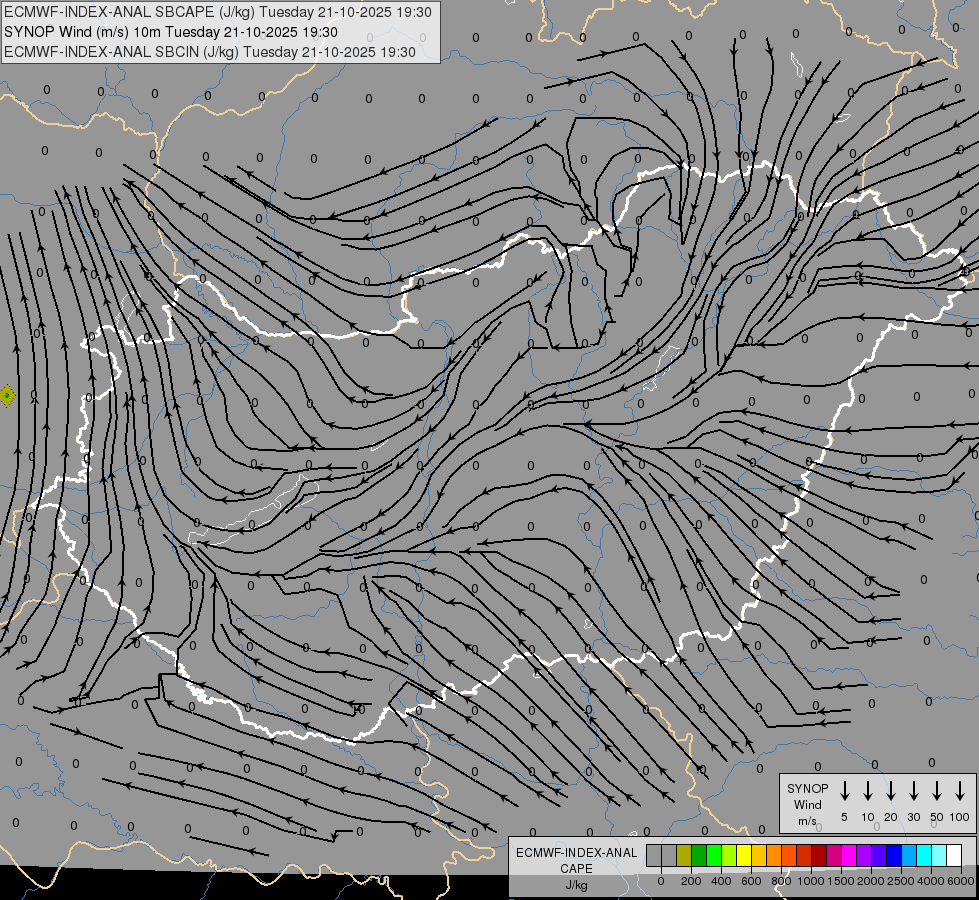
Task: Click the 2500 tick label on the CAPE scale
Action: tap(901, 881)
